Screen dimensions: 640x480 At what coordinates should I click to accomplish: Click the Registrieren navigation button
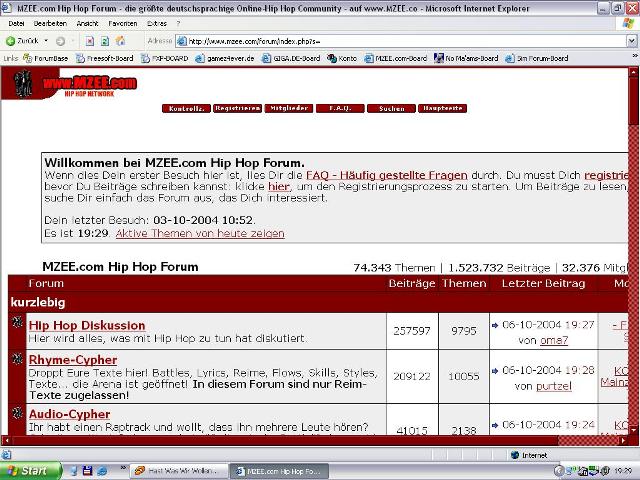pyautogui.click(x=237, y=108)
